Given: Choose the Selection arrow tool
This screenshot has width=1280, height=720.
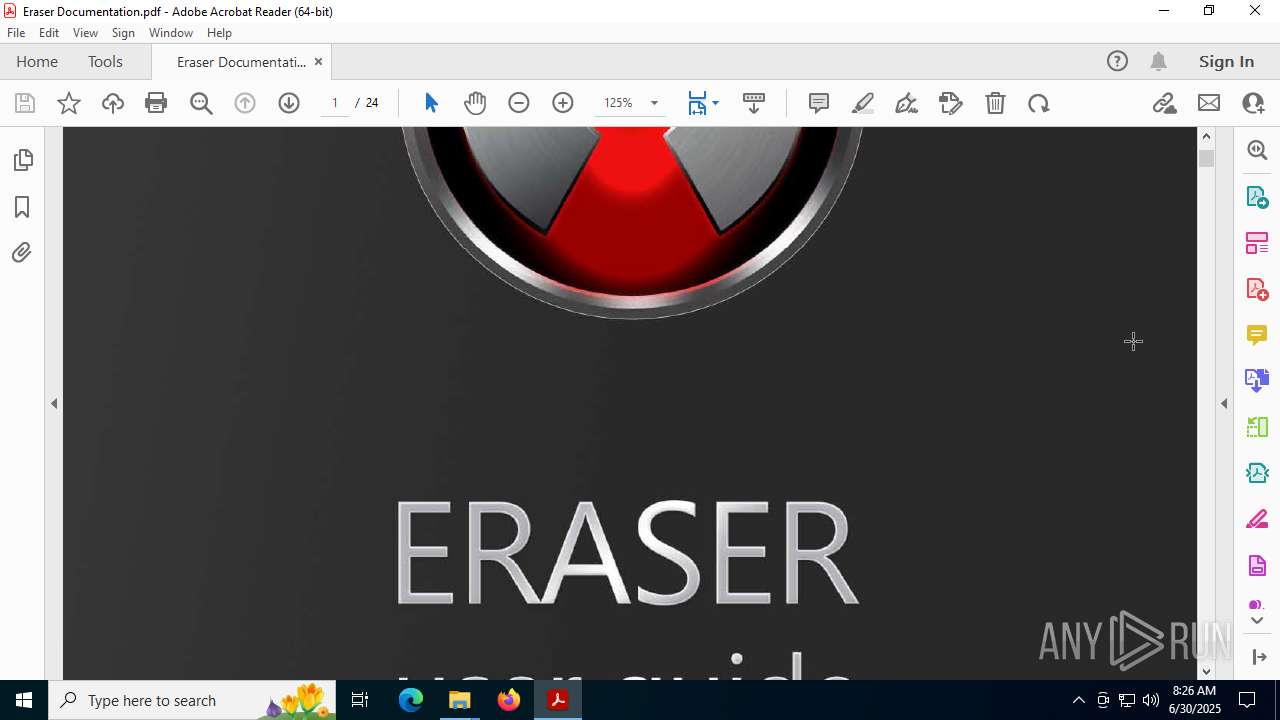Looking at the screenshot, I should (x=431, y=103).
